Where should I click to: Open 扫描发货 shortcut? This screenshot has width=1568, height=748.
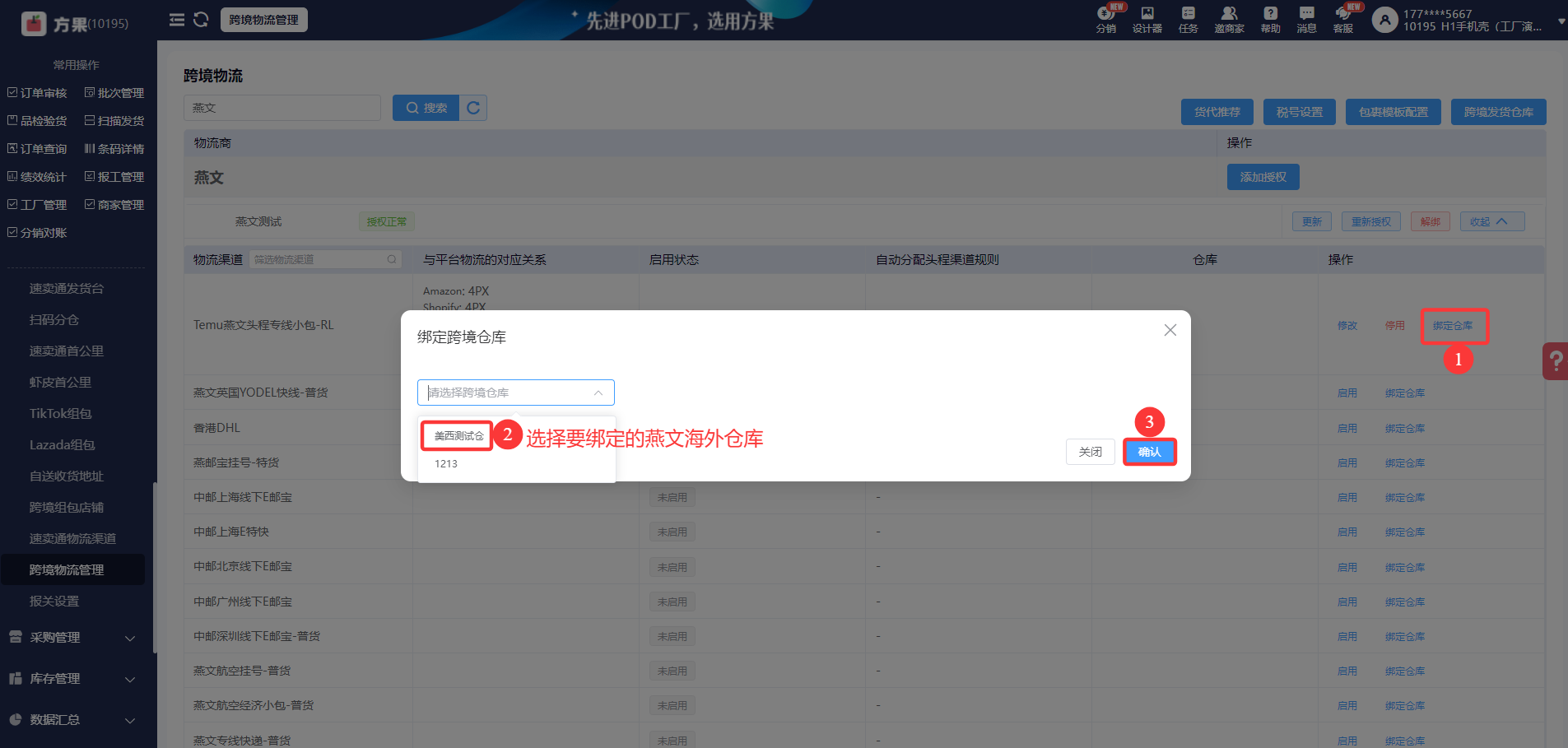tap(114, 121)
